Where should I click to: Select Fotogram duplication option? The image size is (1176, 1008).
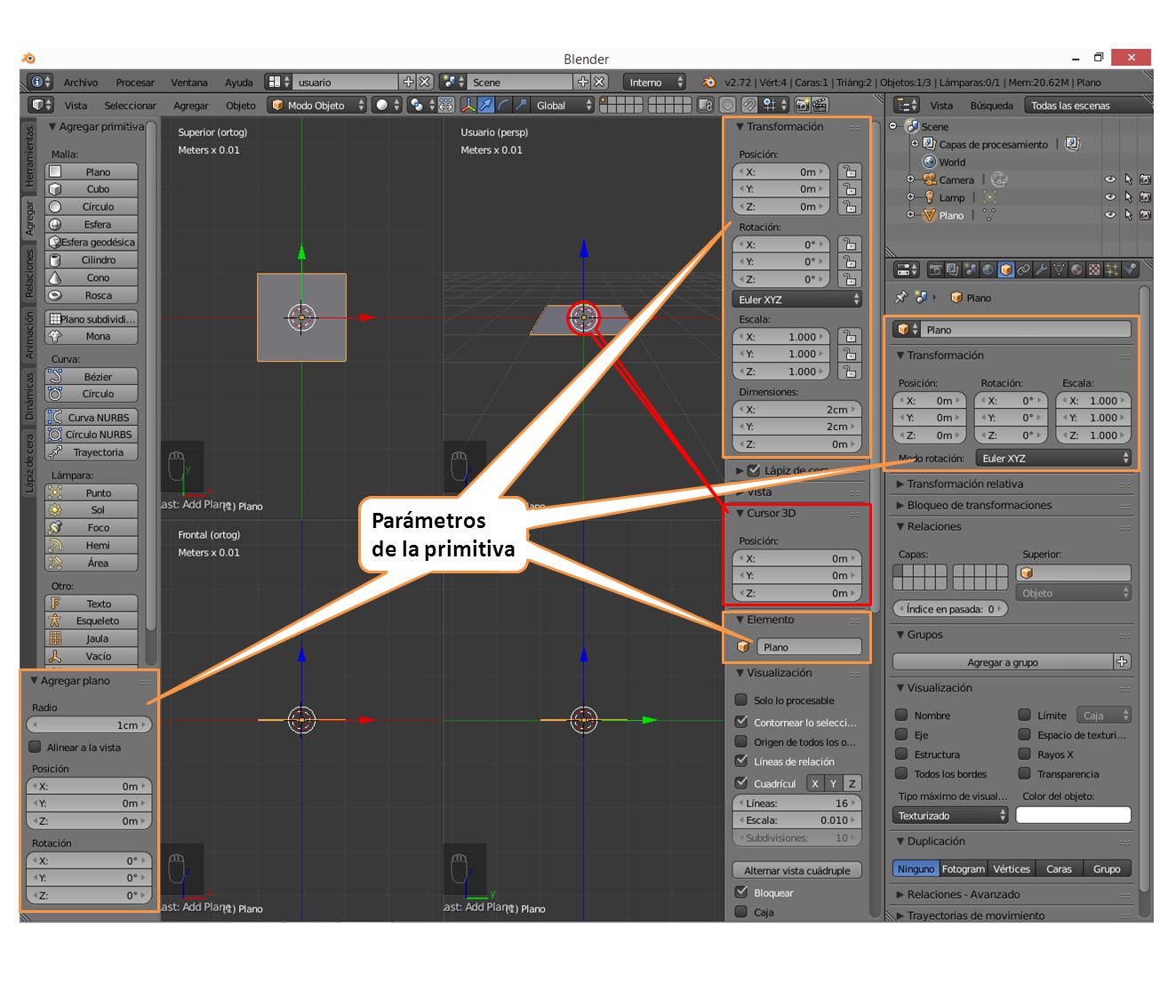963,868
